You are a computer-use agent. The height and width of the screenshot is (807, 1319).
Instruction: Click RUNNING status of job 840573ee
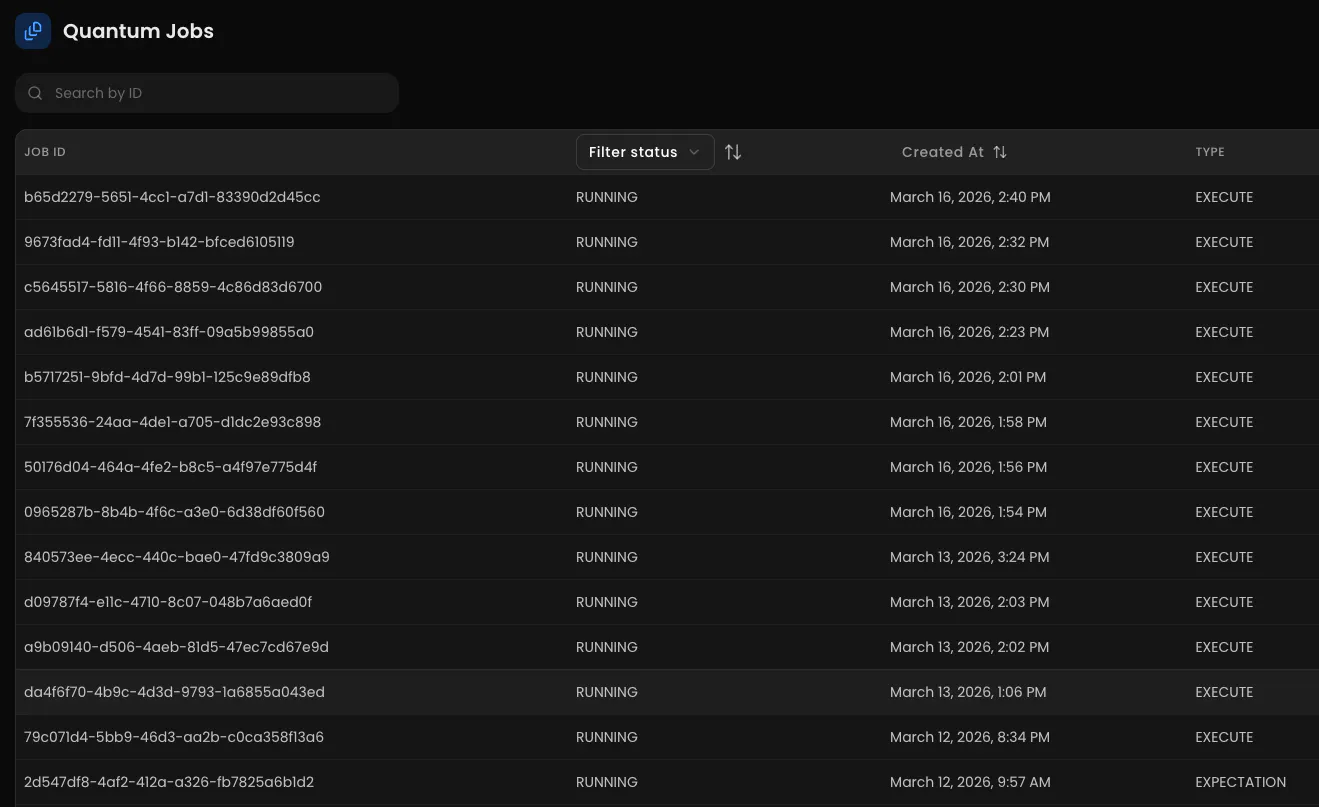(x=607, y=557)
